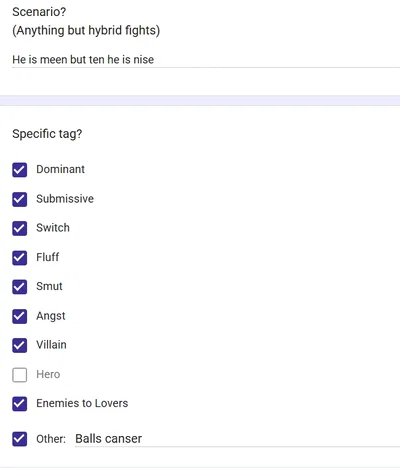Screen dimensions: 400x468
Task: Click the Submissive label text
Action: click(65, 199)
